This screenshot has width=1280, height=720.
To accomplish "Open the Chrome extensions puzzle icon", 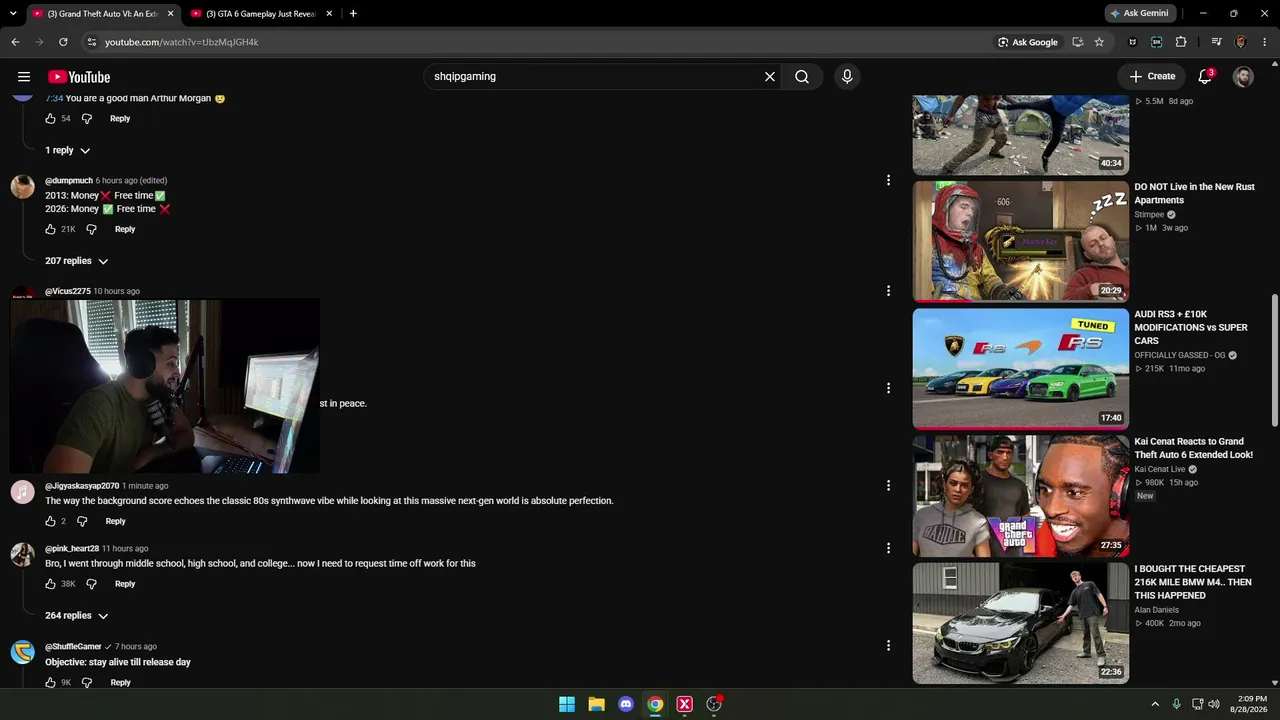I will click(1181, 42).
